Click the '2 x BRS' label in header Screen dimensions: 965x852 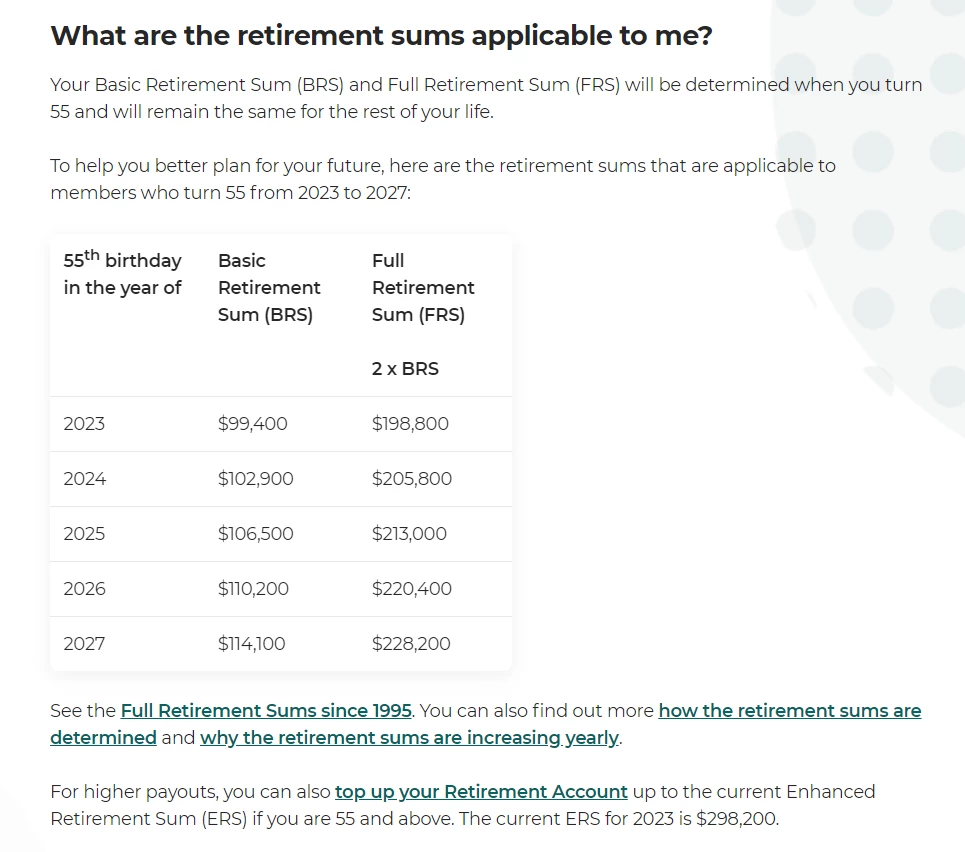405,369
